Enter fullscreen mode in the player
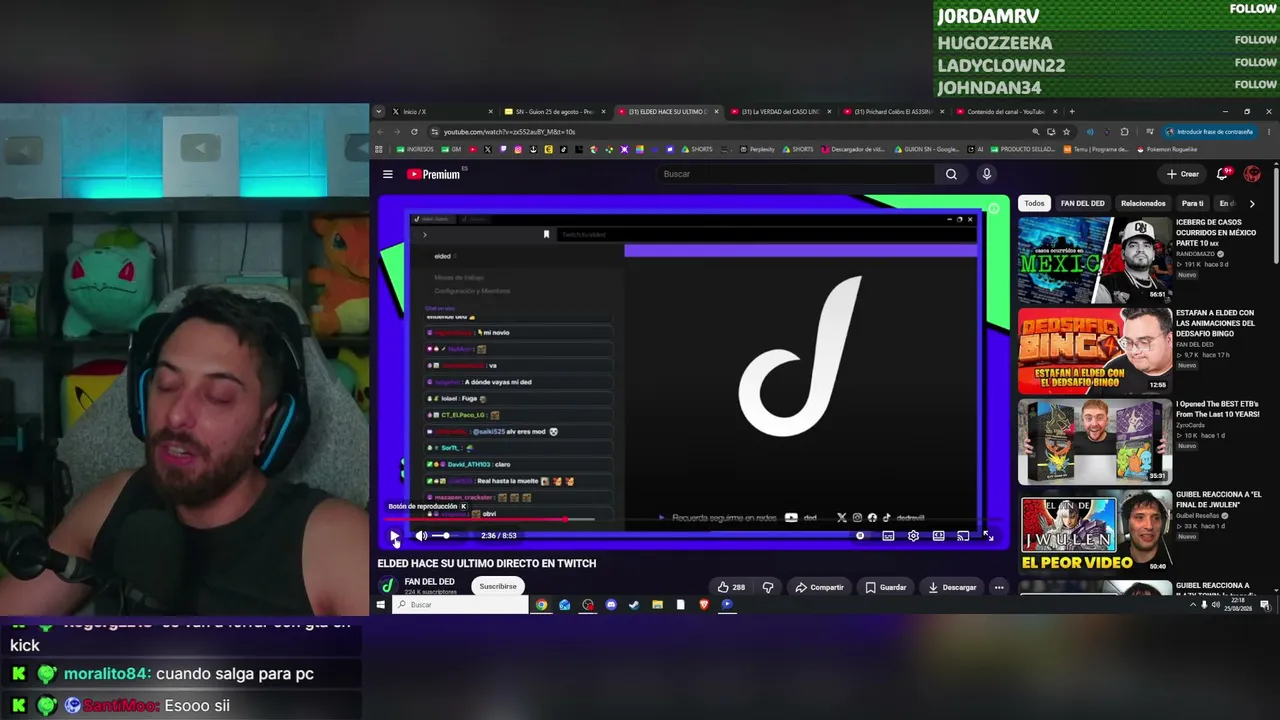The image size is (1280, 720). coord(988,536)
